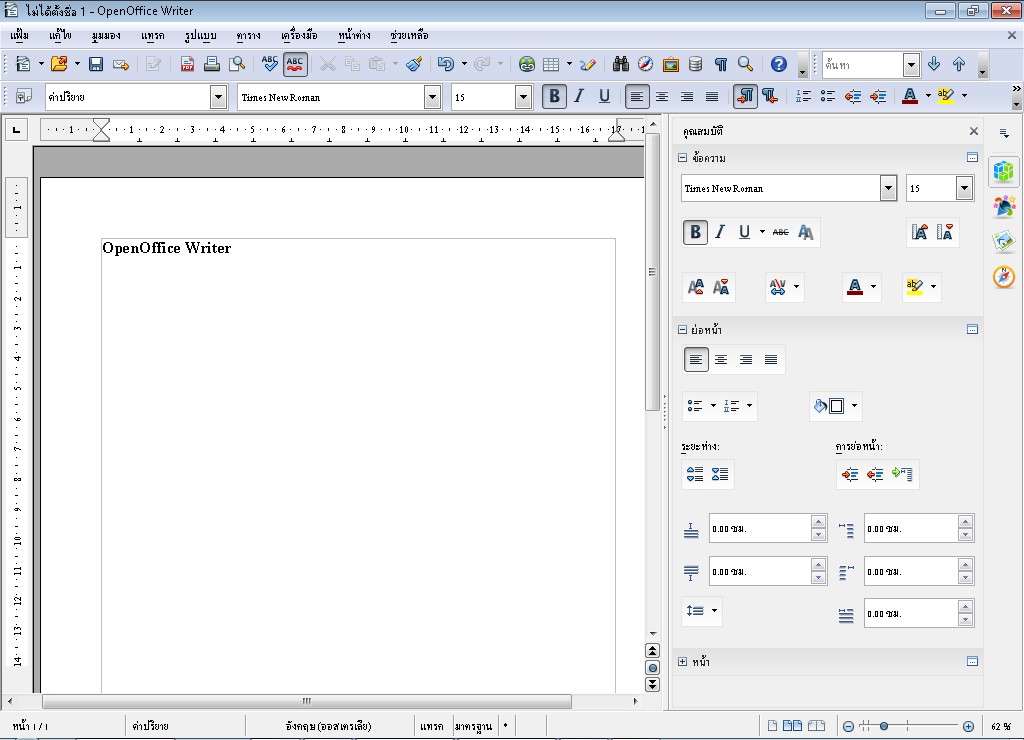Click the อังกฤษ (ออสเตรเลีย) language in the status bar
Image resolution: width=1024 pixels, height=740 pixels.
[x=328, y=726]
